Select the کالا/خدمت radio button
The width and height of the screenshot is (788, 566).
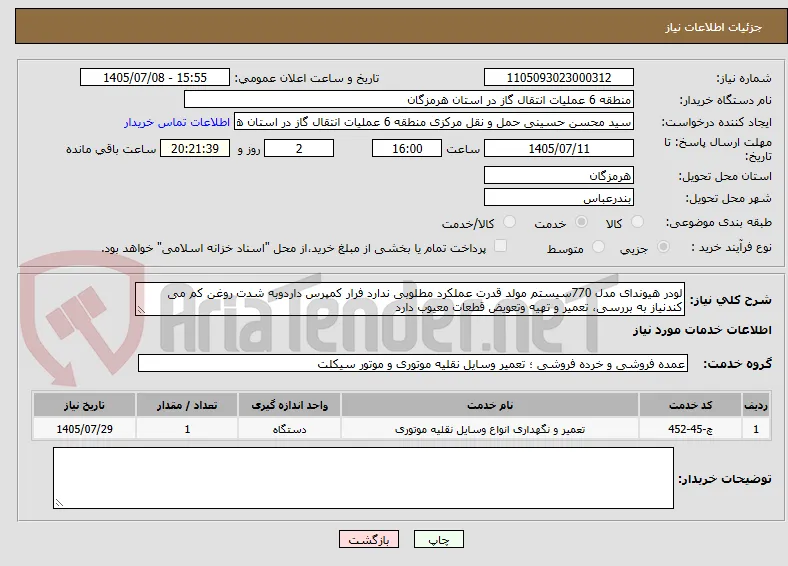(x=510, y=222)
